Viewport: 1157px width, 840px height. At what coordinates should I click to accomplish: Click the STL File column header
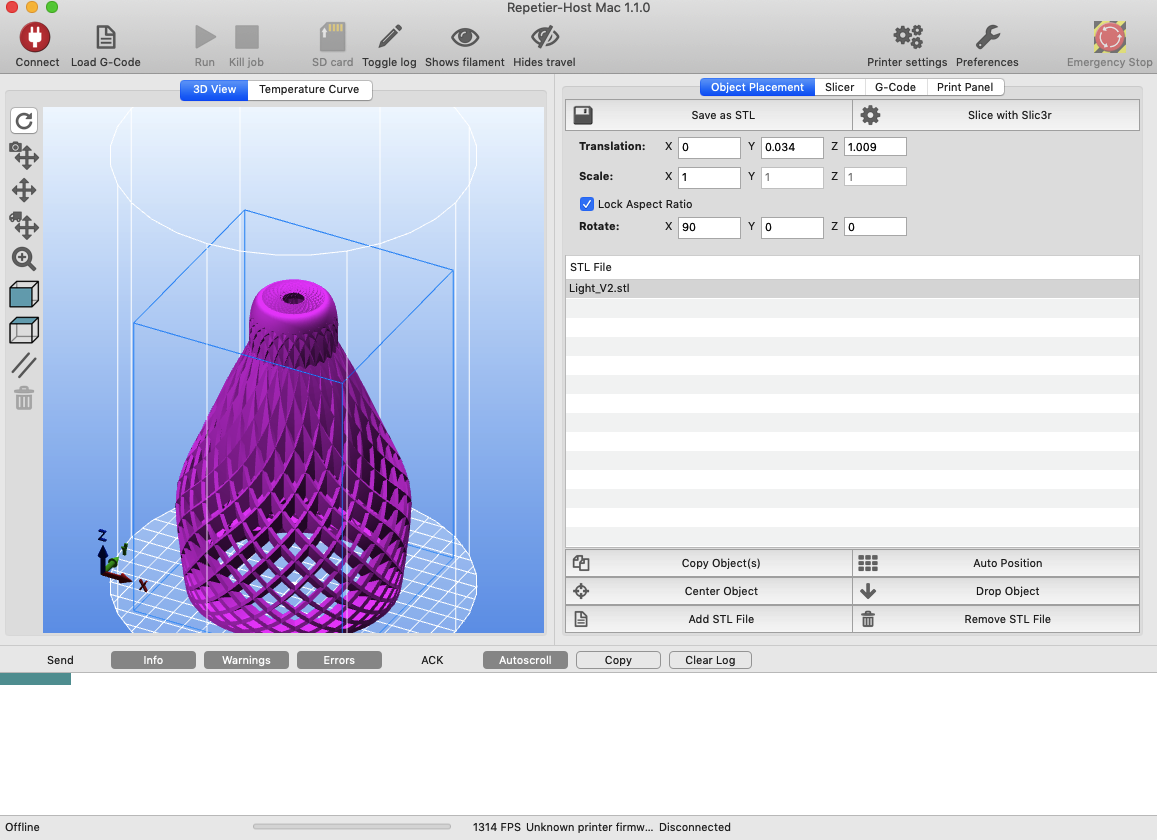click(852, 267)
